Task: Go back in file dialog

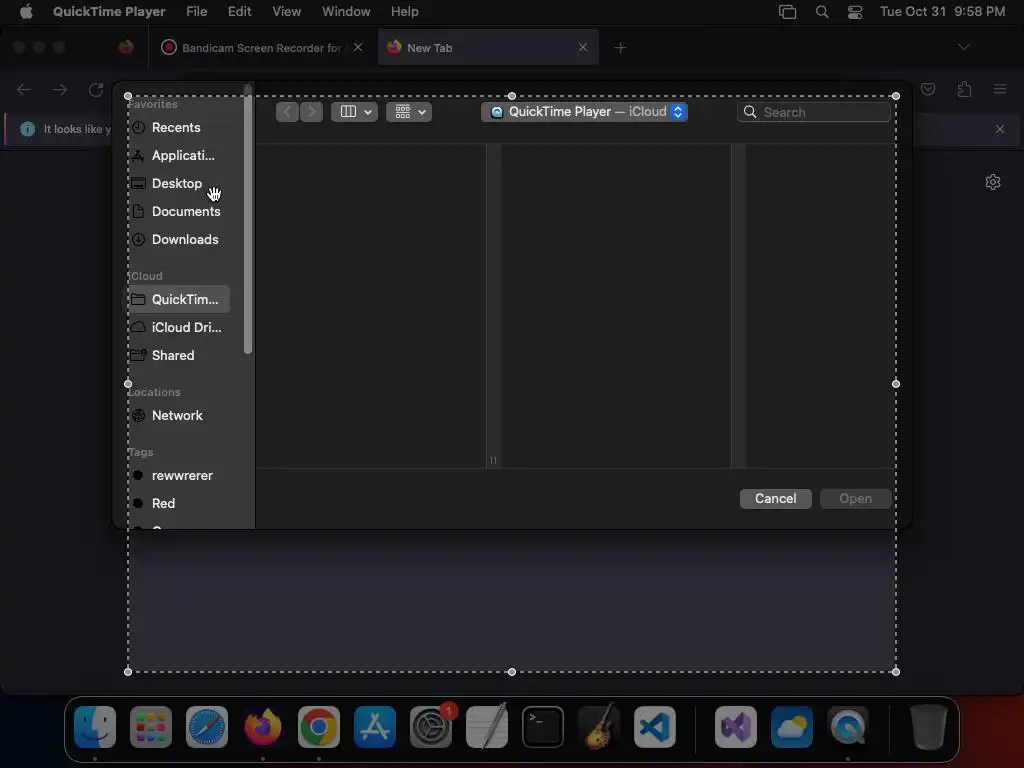Action: (287, 112)
